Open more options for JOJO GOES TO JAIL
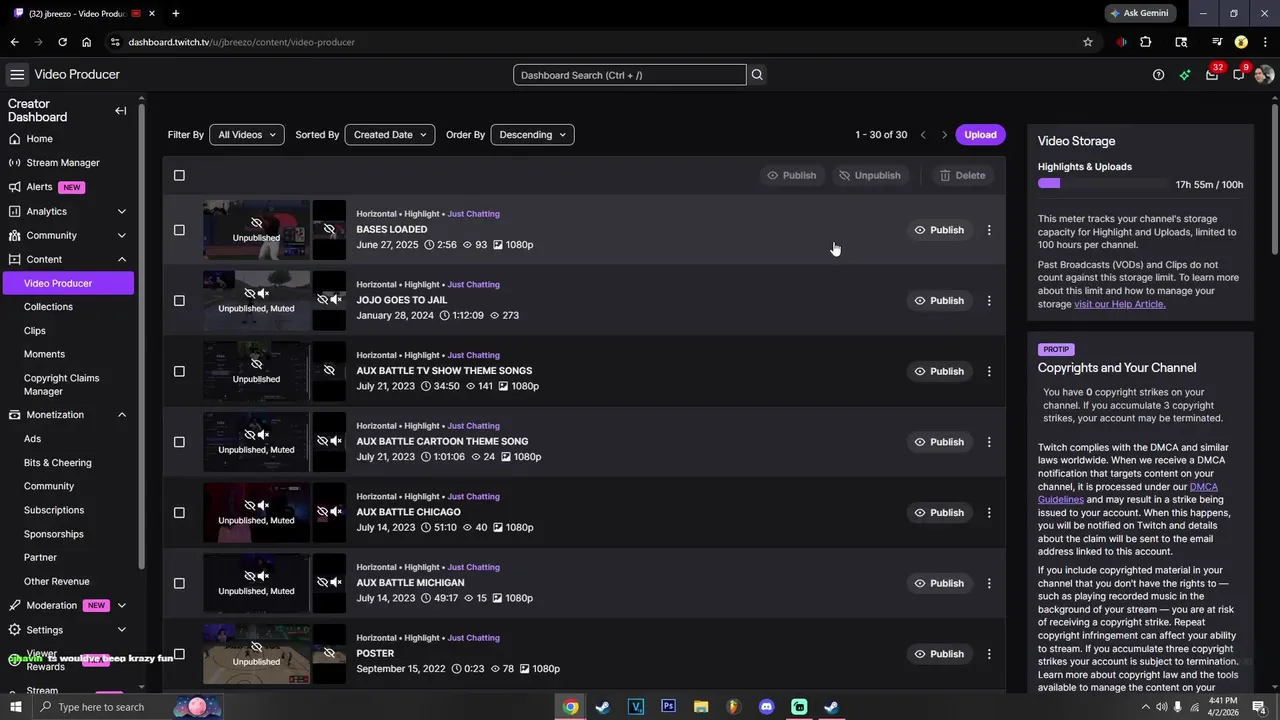1280x720 pixels. pyautogui.click(x=989, y=301)
